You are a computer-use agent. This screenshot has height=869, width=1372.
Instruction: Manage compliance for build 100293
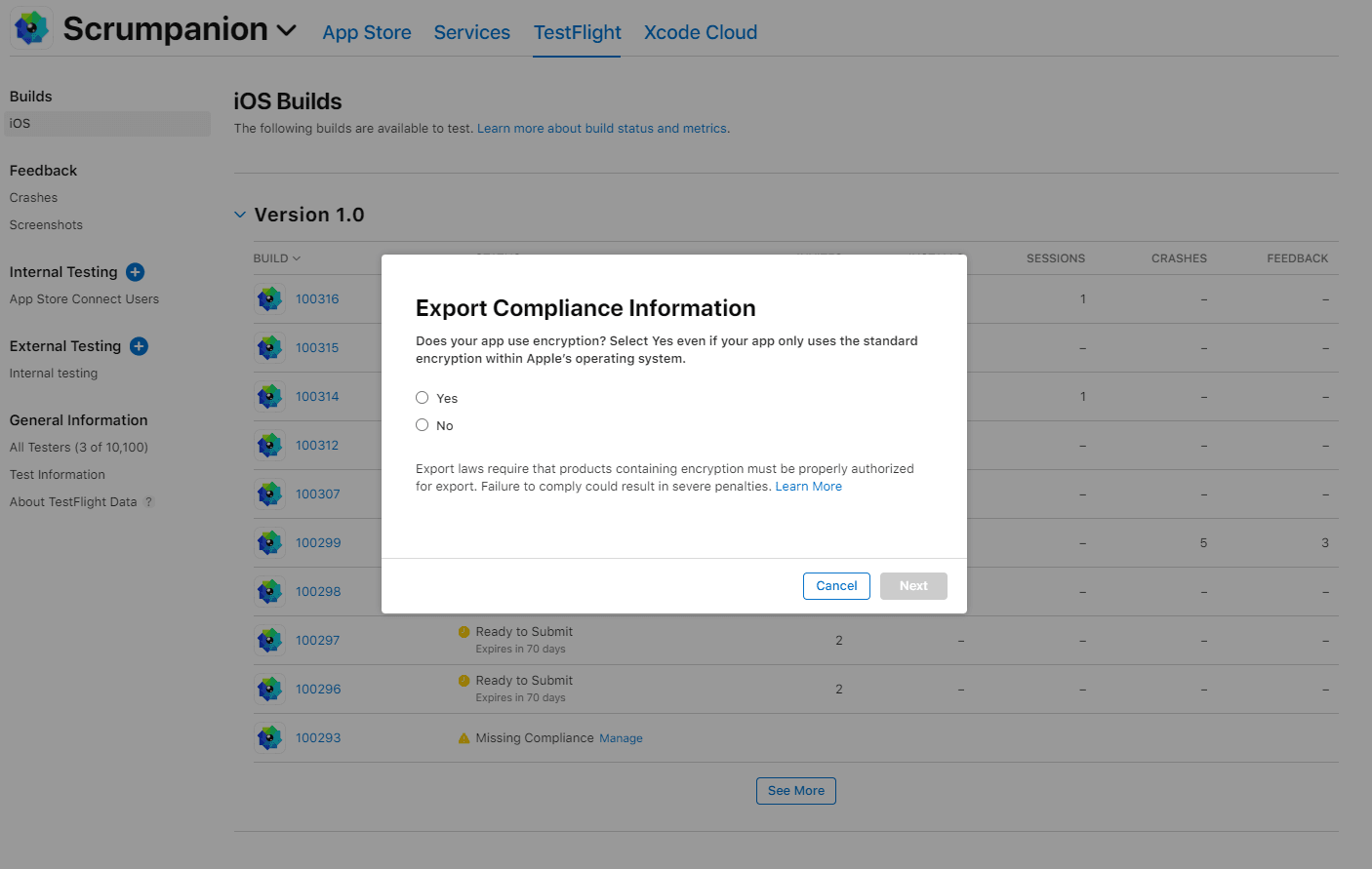[621, 739]
